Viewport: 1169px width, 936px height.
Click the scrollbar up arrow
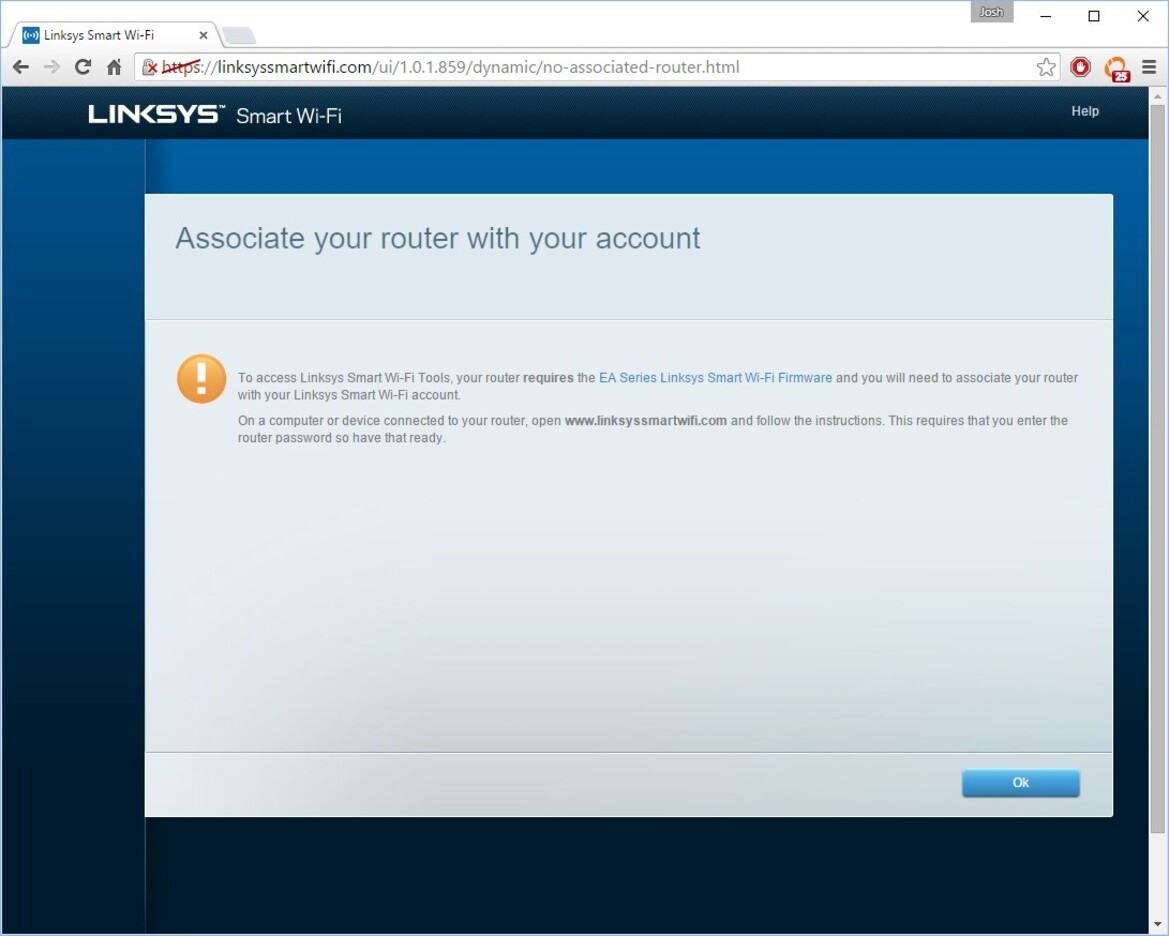1157,96
